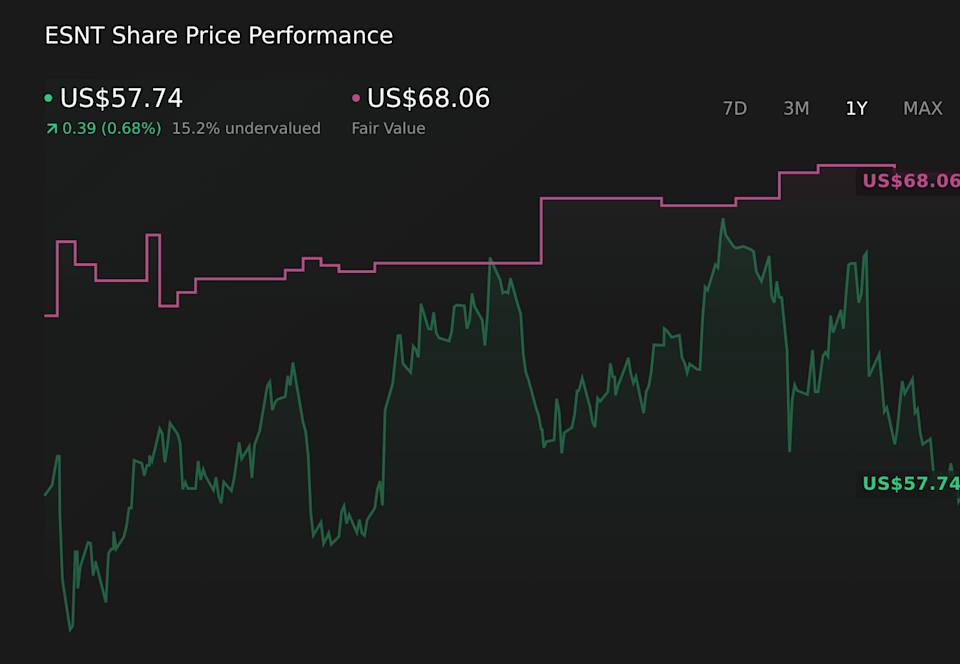Click the lowest dip of the green price line
Screen dimensions: 960x664
(70, 630)
